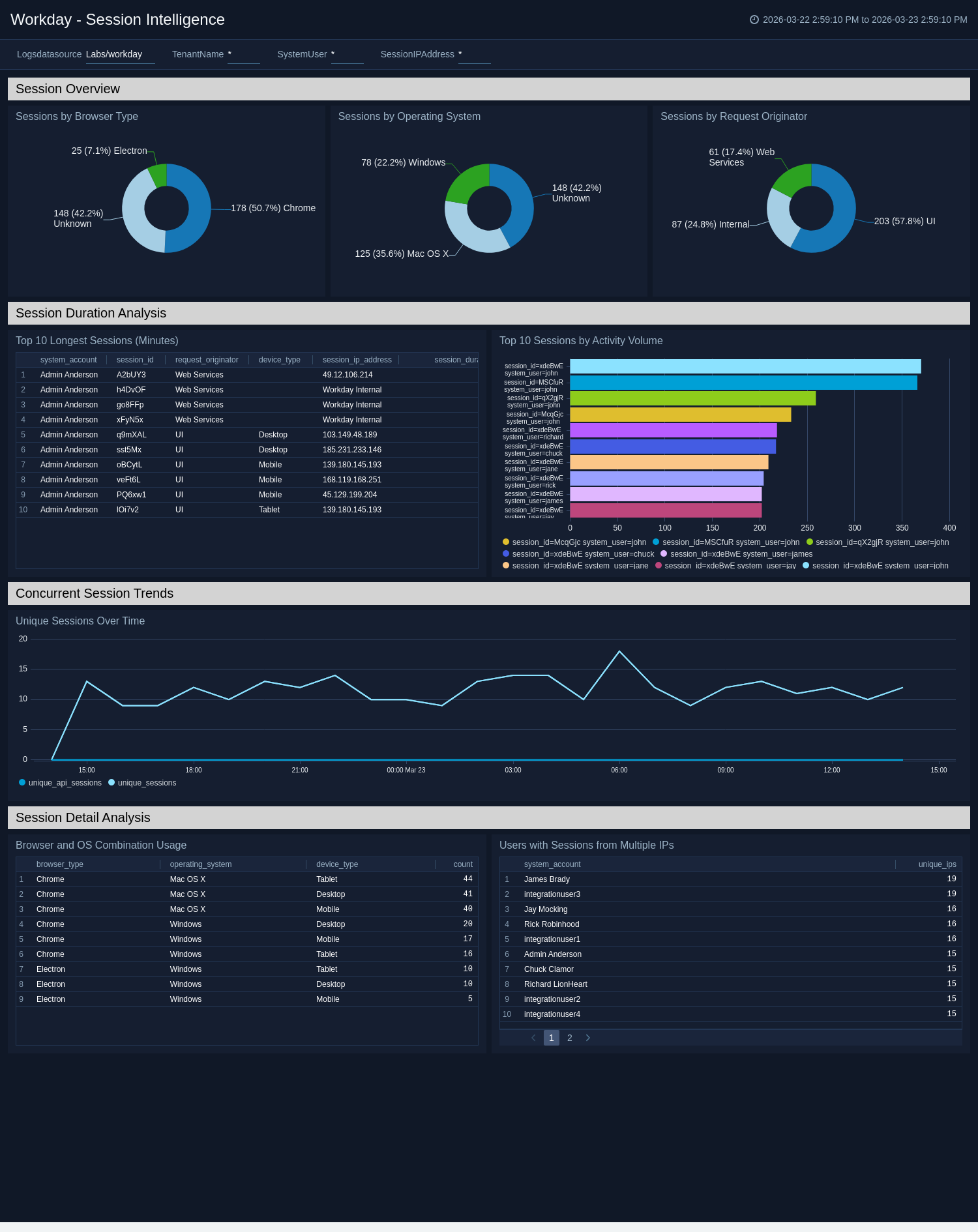
Task: Go to next page in Multiple IPs table
Action: (x=587, y=1038)
